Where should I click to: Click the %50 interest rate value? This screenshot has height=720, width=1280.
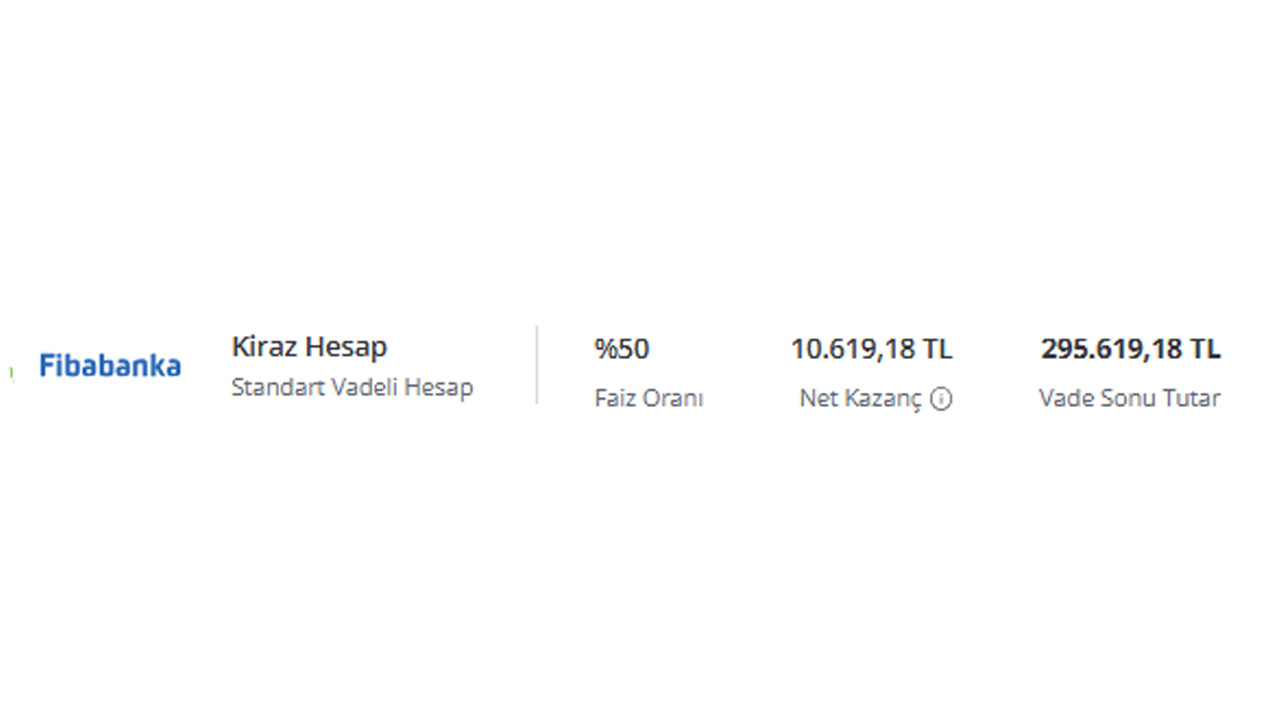[x=622, y=349]
